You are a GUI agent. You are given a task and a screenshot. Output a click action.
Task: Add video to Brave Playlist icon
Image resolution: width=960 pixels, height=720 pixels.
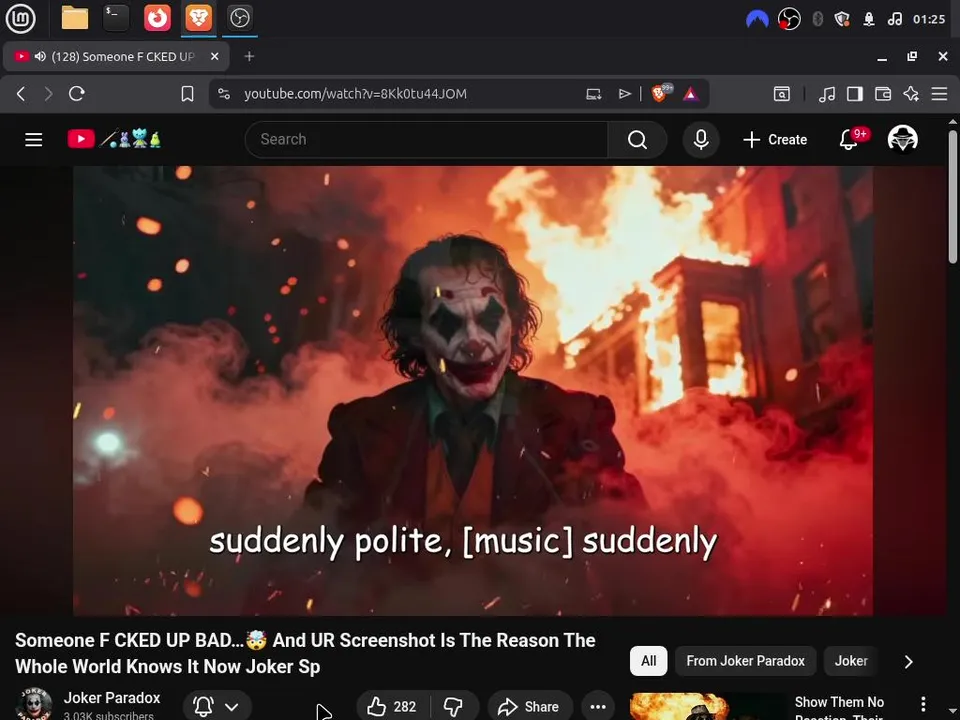pos(624,94)
